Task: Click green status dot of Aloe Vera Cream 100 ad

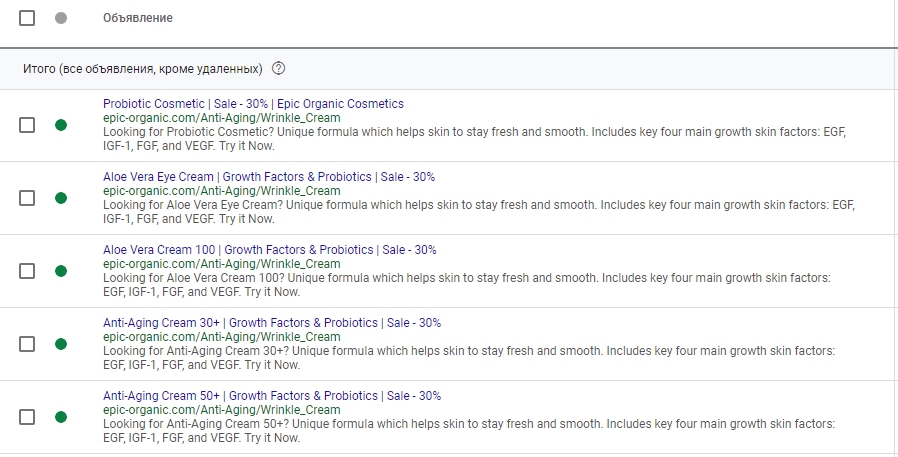Action: [61, 271]
